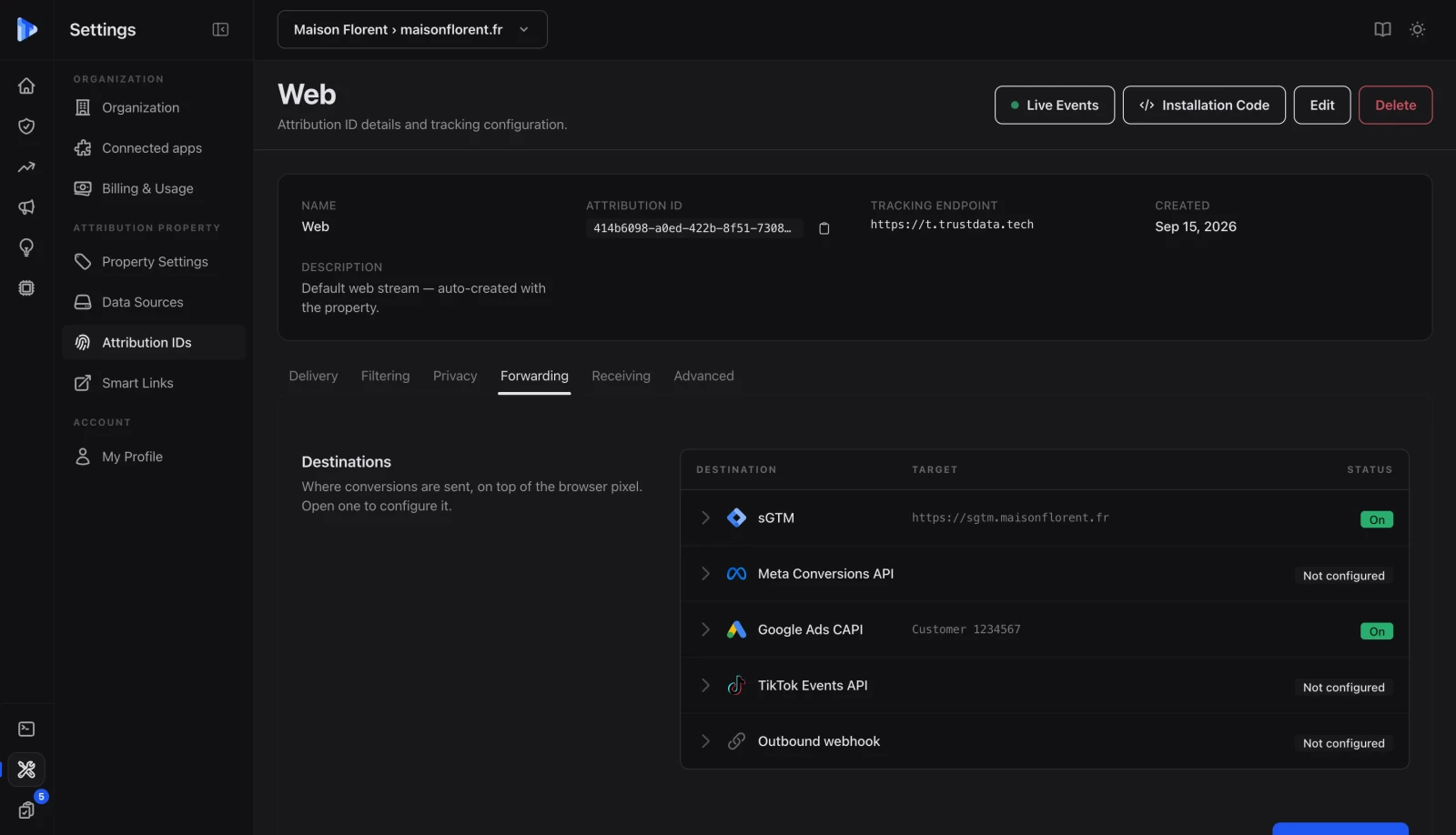Click the Edit button
The image size is (1456, 835).
(x=1322, y=106)
